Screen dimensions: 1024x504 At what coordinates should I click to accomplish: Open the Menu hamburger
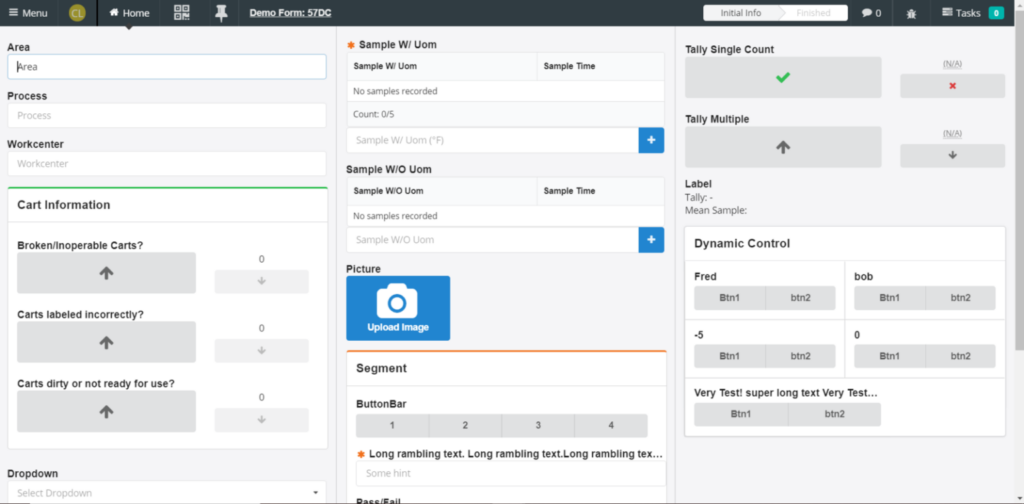(27, 13)
